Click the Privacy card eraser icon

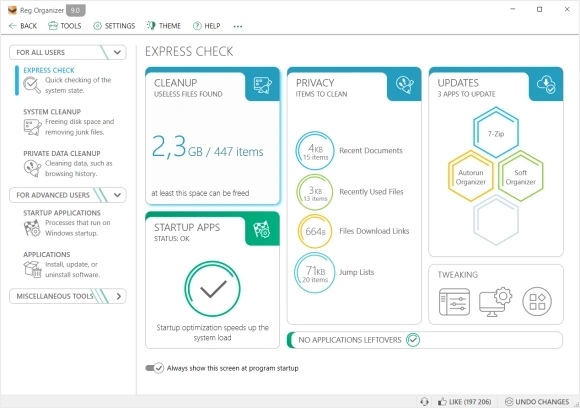click(x=404, y=85)
